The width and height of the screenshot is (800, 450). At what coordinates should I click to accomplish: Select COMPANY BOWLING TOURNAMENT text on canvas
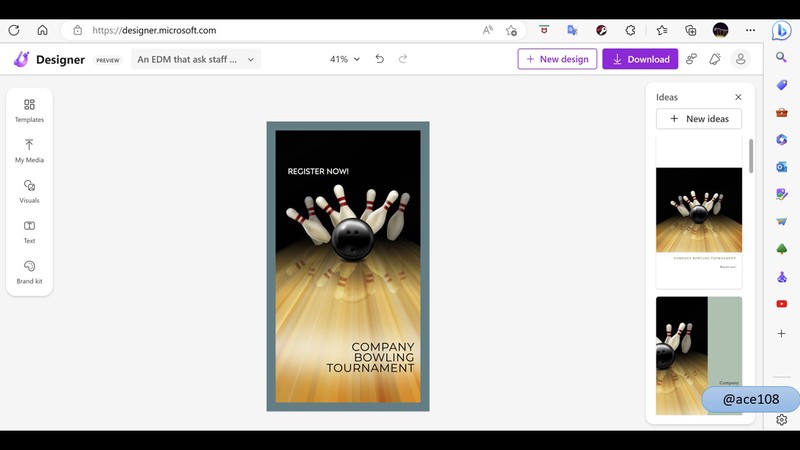point(370,357)
